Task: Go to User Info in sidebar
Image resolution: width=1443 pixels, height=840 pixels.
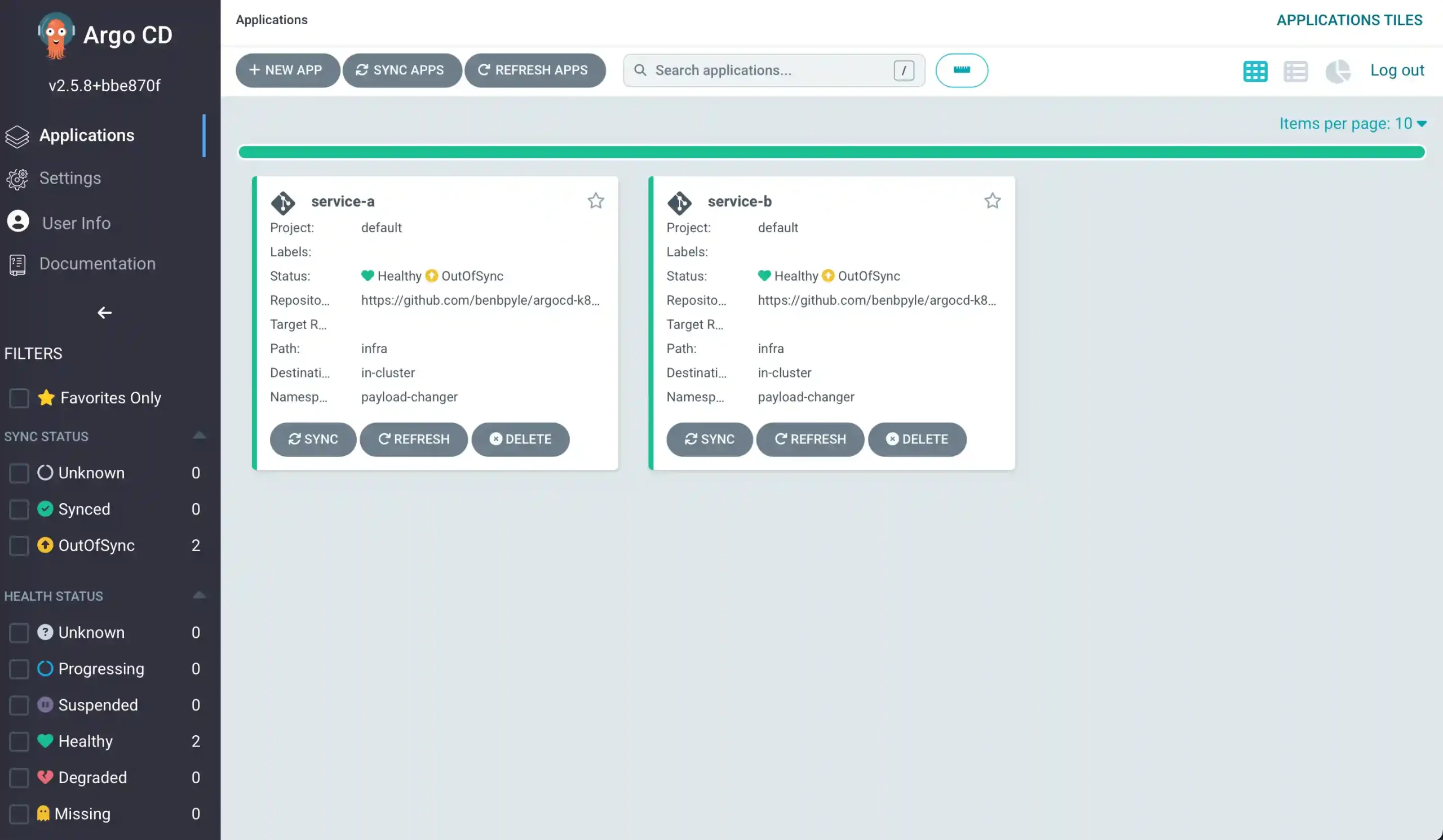Action: point(76,223)
